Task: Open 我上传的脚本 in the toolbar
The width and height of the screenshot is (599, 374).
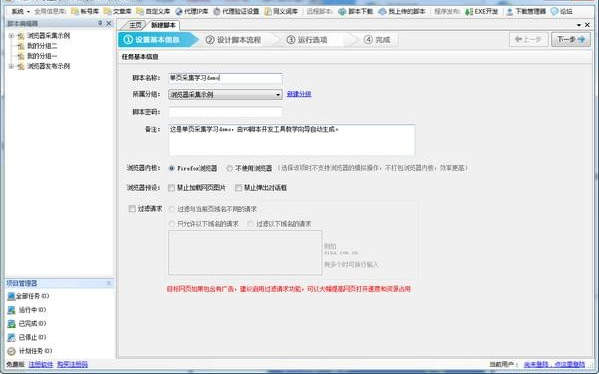Action: point(402,11)
